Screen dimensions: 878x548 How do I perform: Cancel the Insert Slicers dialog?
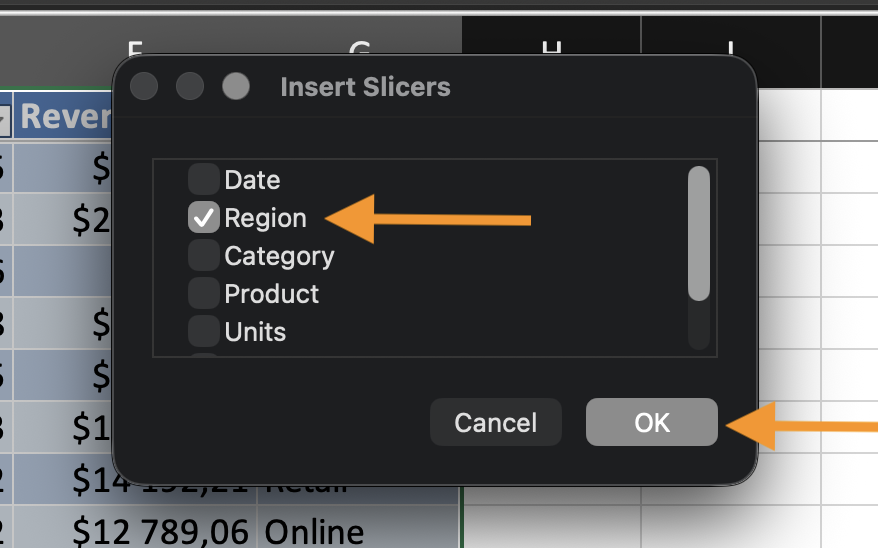pyautogui.click(x=495, y=422)
